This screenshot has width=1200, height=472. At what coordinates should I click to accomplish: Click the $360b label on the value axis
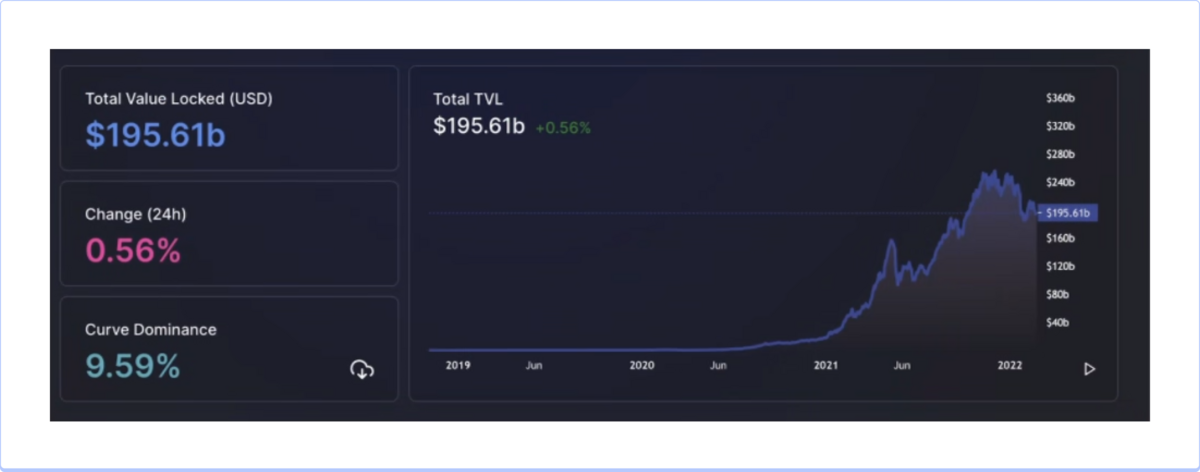(1060, 98)
